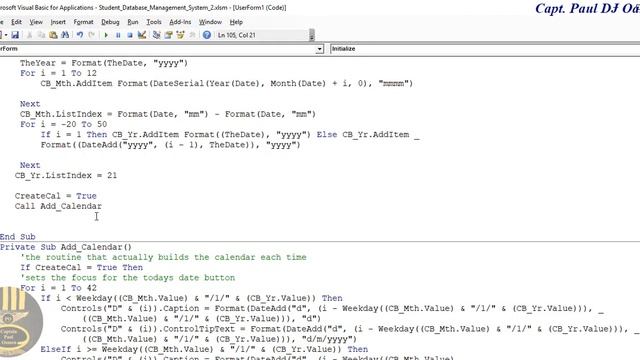Expand the Object combo box arrow

coord(320,49)
